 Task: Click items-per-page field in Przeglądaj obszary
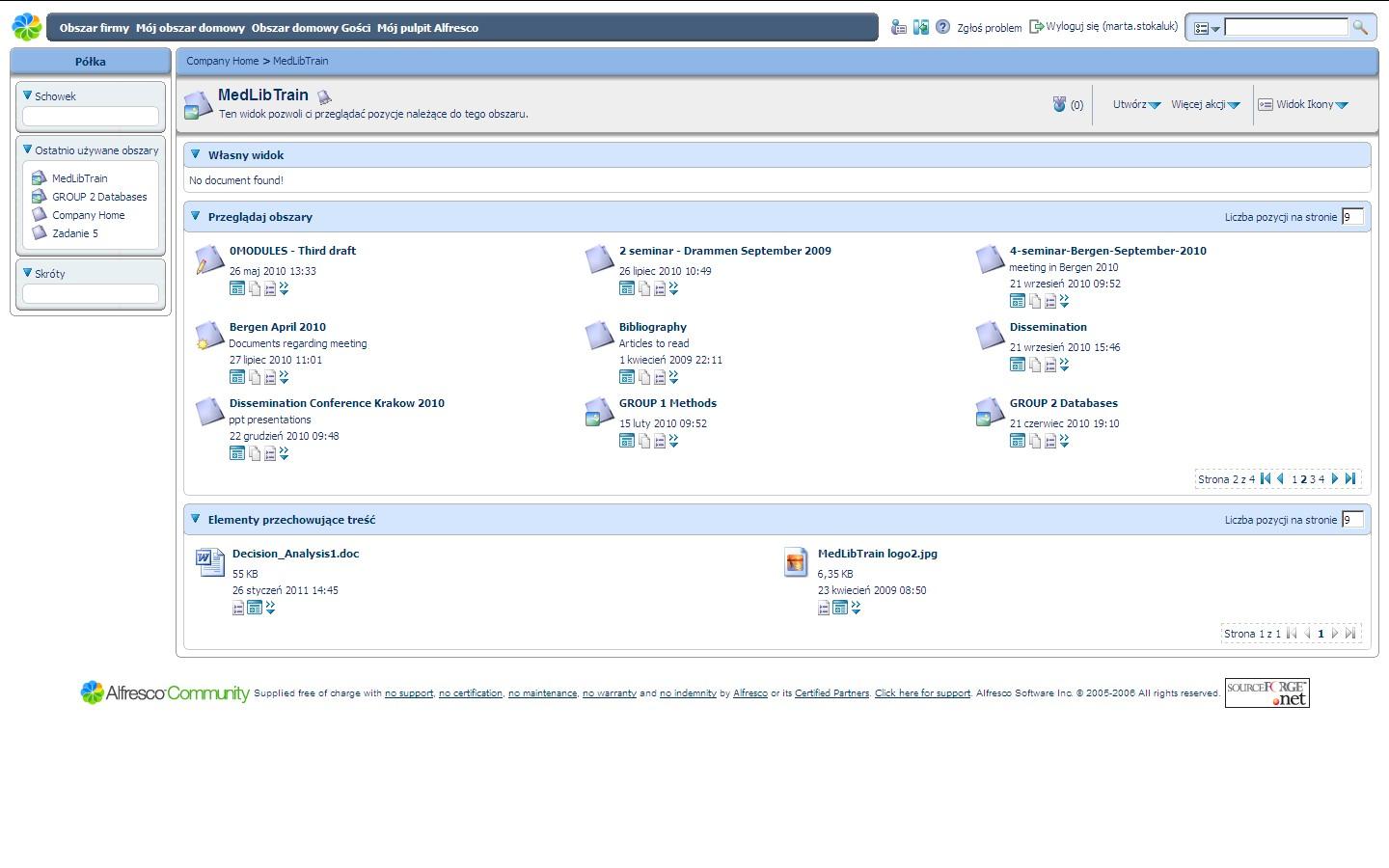click(1352, 216)
